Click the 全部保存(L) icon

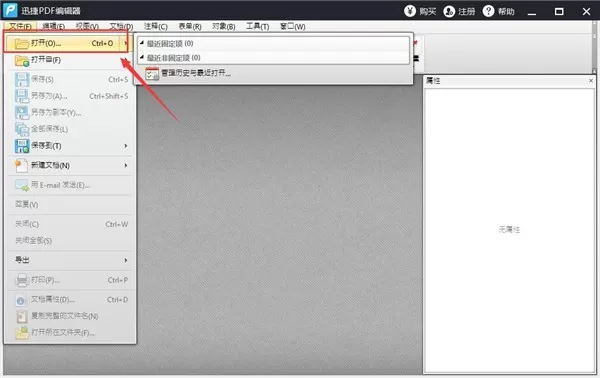[x=22, y=129]
